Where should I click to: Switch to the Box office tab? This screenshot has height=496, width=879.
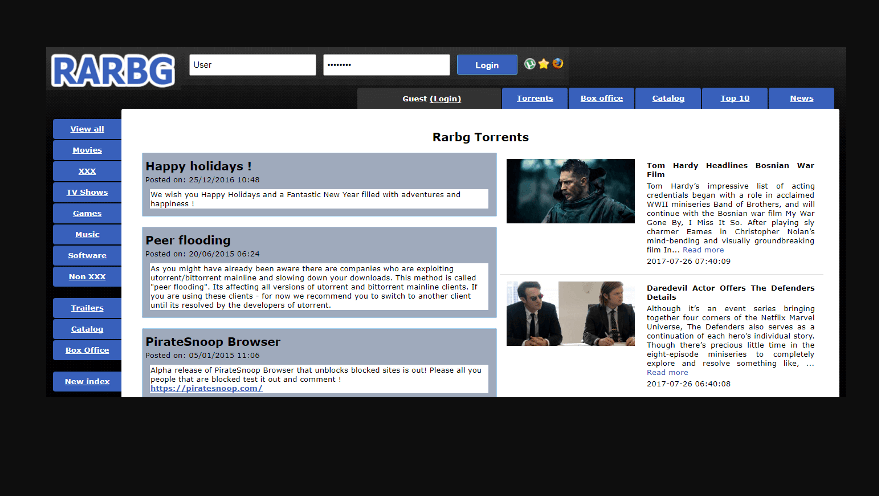tap(602, 99)
